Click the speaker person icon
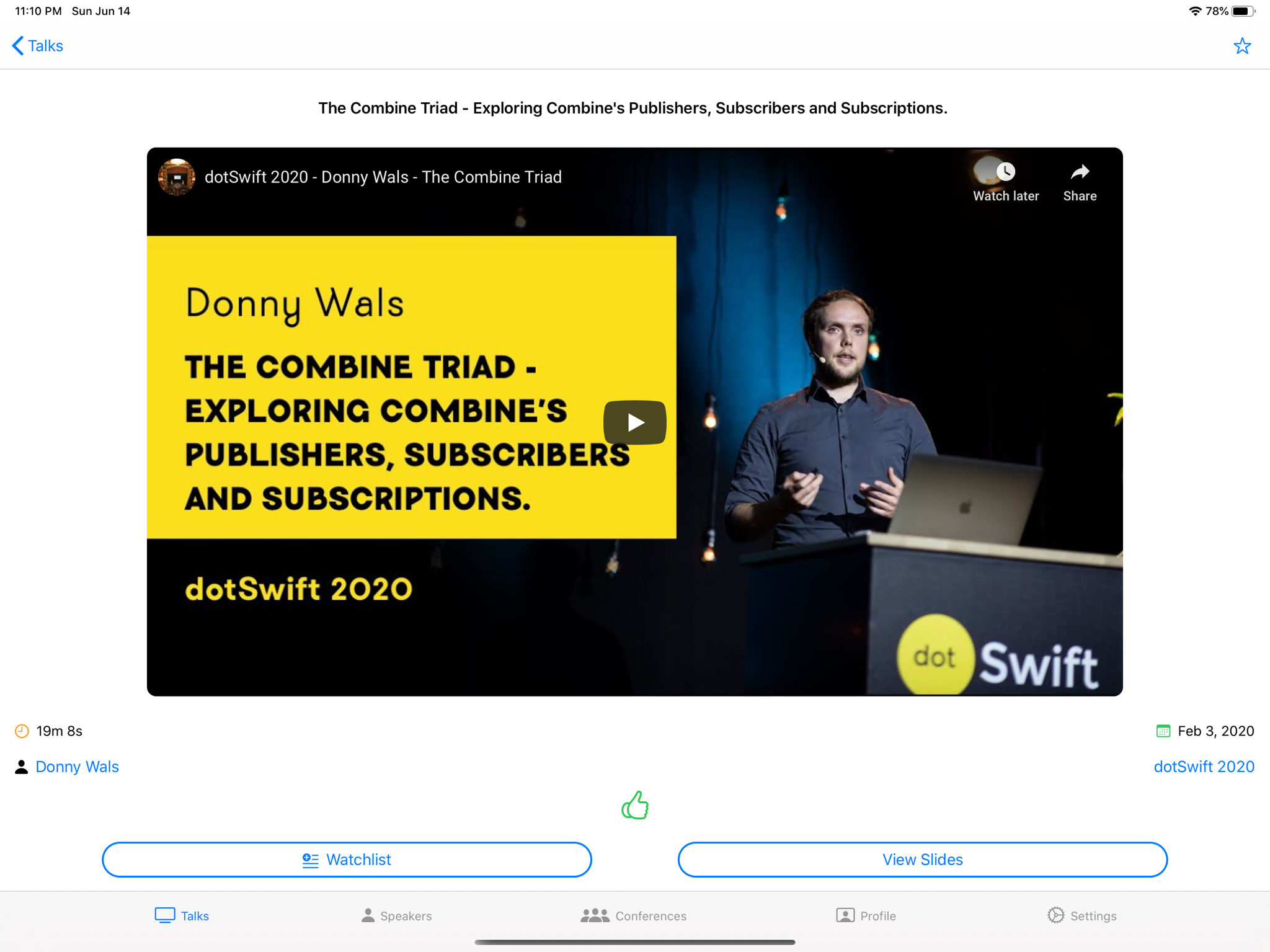Viewport: 1270px width, 952px height. [22, 767]
